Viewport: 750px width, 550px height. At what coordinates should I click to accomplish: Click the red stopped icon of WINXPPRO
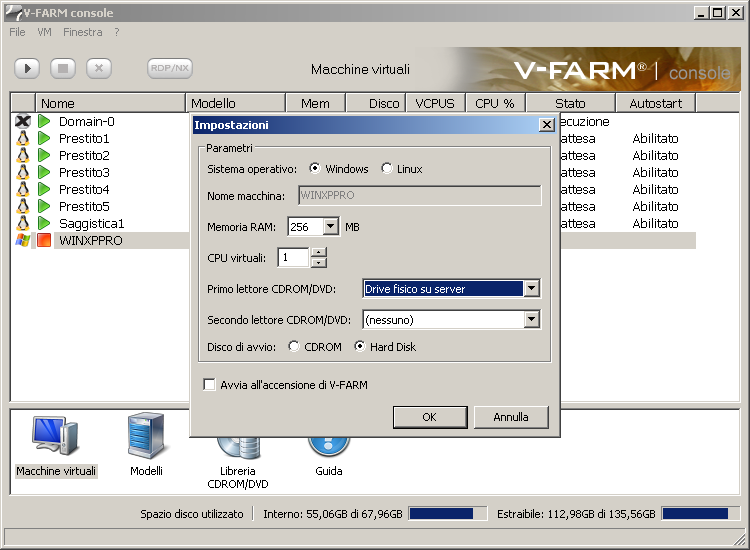44,240
